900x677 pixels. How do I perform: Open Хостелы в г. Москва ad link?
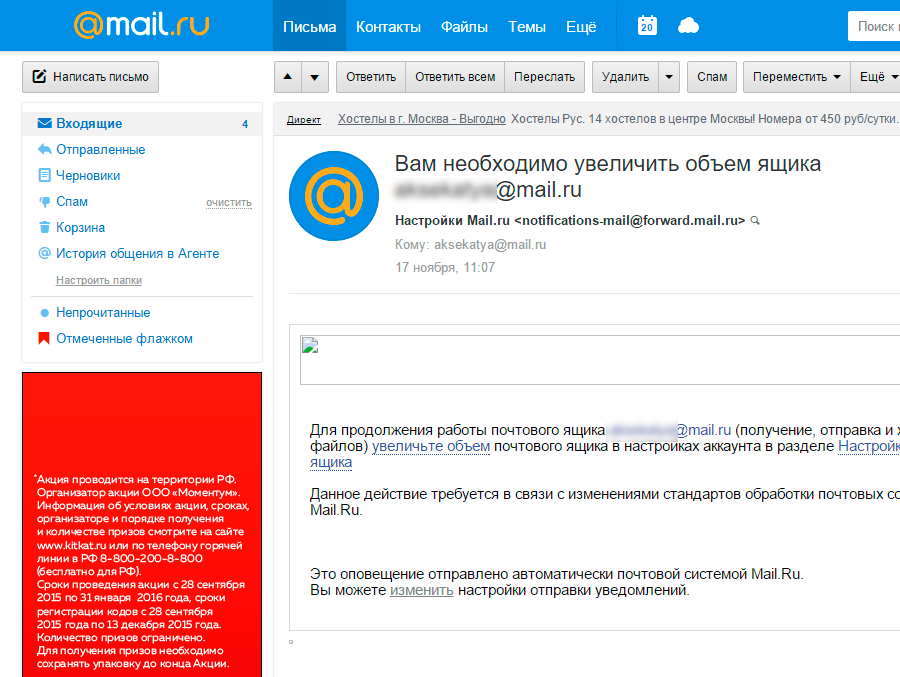(x=422, y=119)
